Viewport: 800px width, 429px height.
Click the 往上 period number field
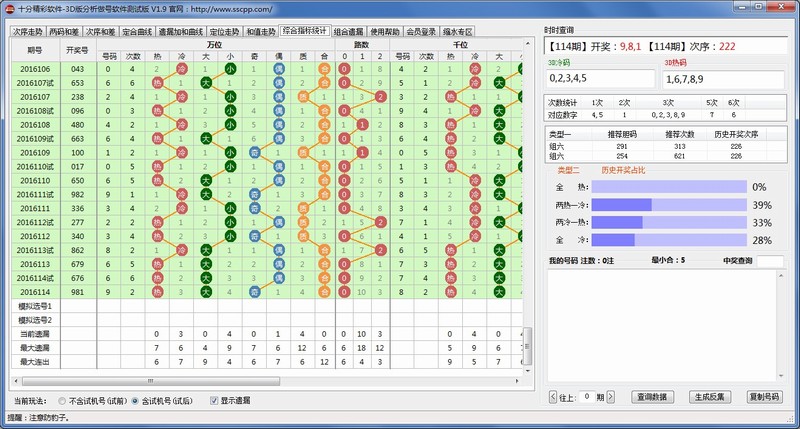(x=588, y=397)
